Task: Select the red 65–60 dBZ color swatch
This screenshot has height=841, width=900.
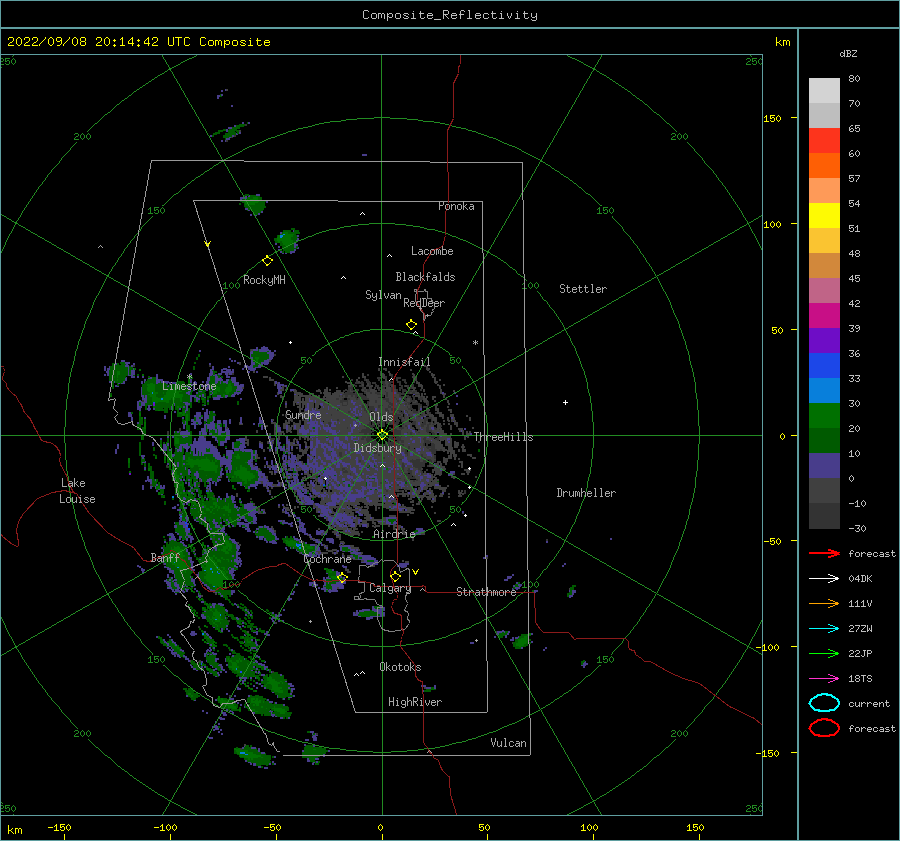Action: [x=824, y=141]
